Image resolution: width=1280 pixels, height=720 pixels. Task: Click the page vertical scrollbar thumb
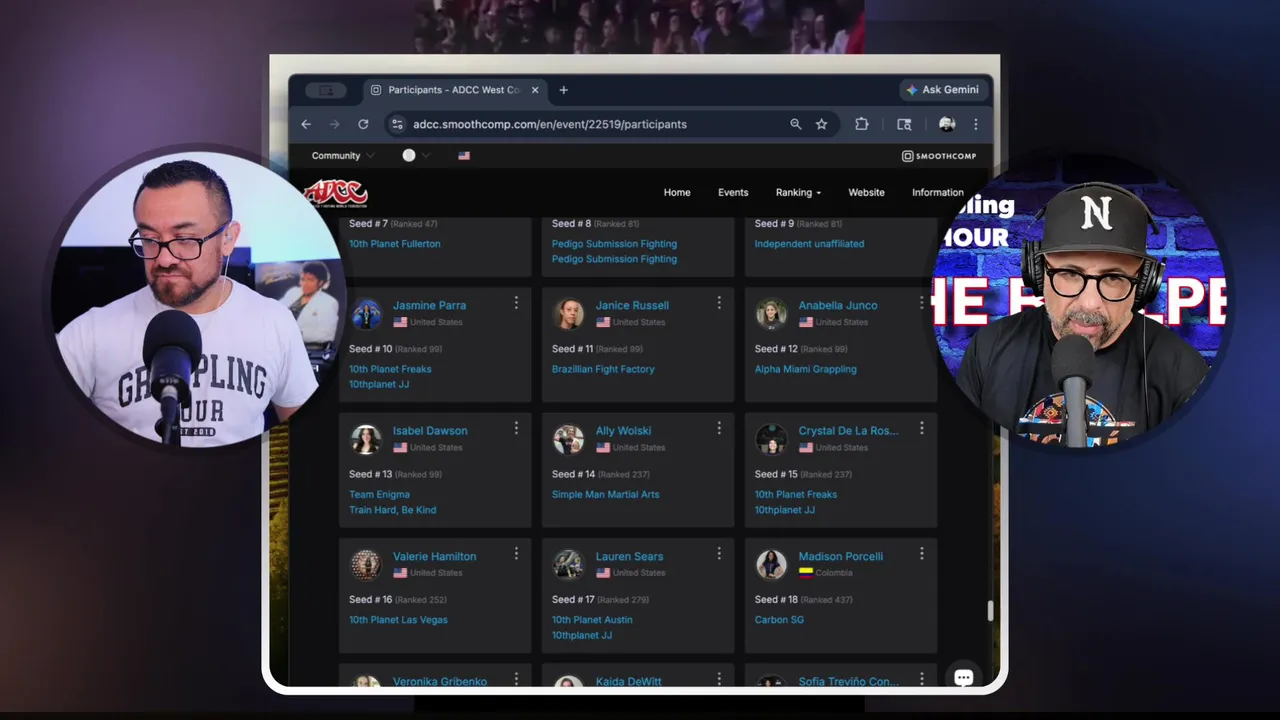tap(991, 611)
